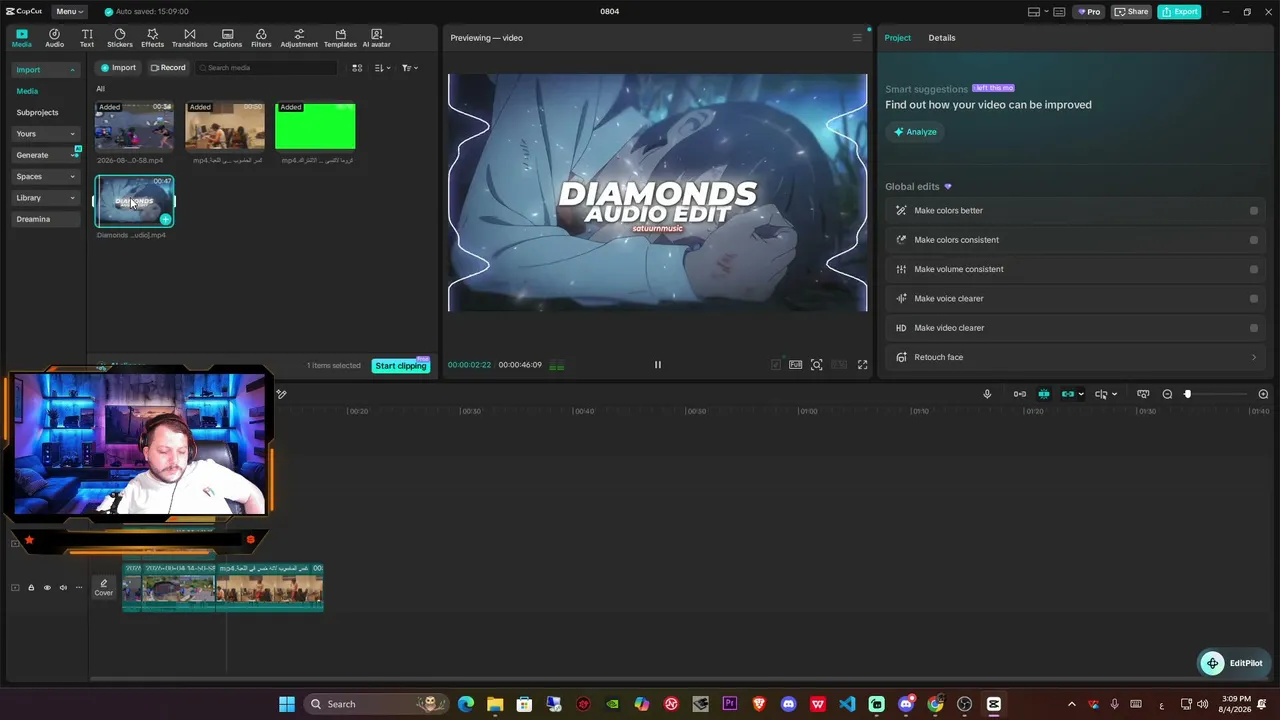Open the Adjustment tab
1280x720 pixels.
(x=299, y=38)
